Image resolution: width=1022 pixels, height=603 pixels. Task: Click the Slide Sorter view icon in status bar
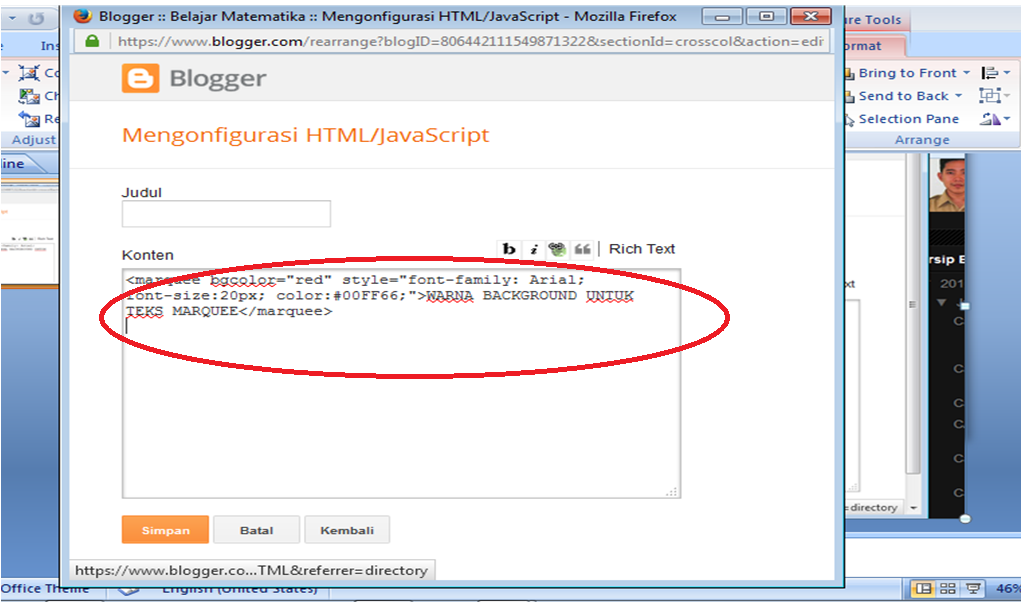(x=948, y=589)
